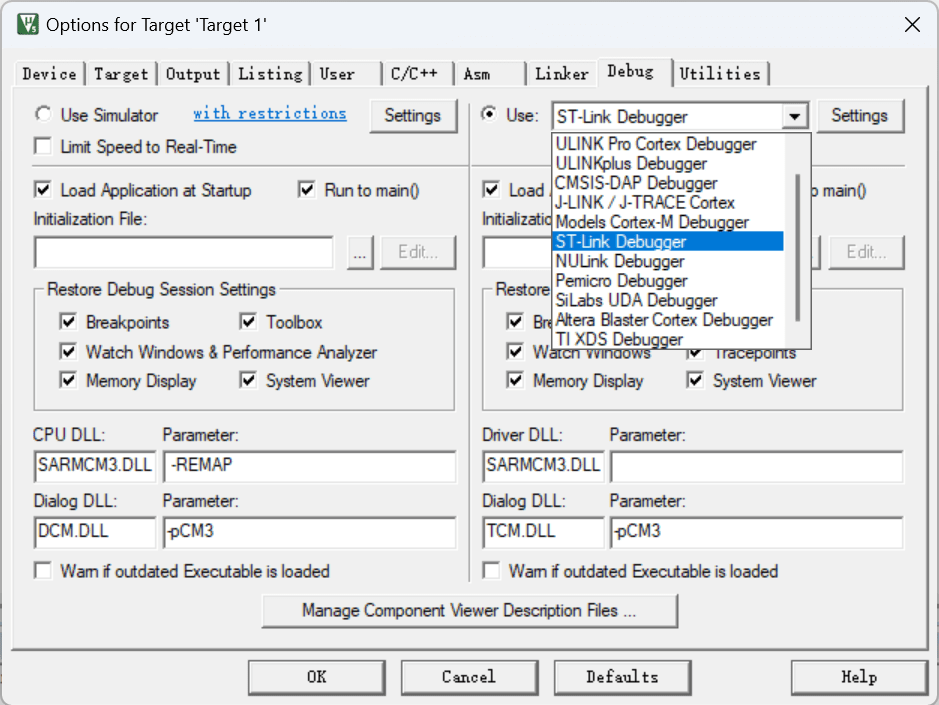Viewport: 939px width, 705px height.
Task: Confirm with the OK button
Action: (317, 677)
